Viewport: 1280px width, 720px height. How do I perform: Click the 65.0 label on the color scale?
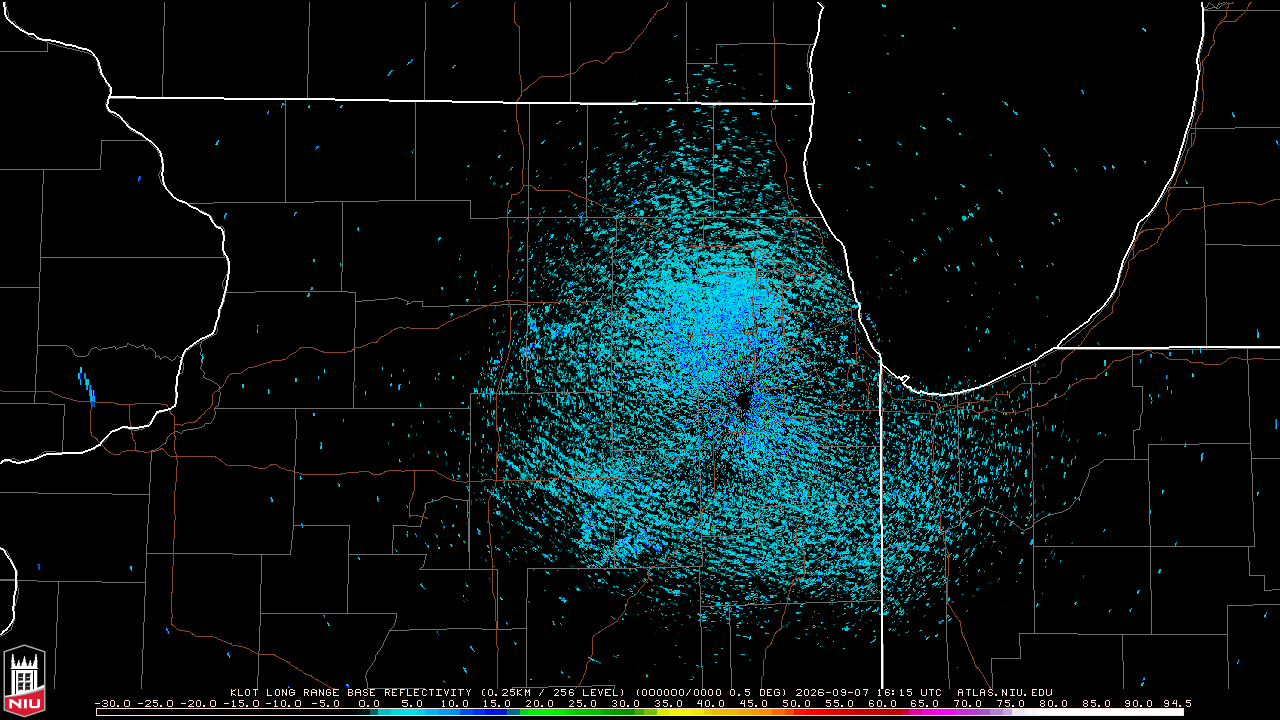click(924, 703)
